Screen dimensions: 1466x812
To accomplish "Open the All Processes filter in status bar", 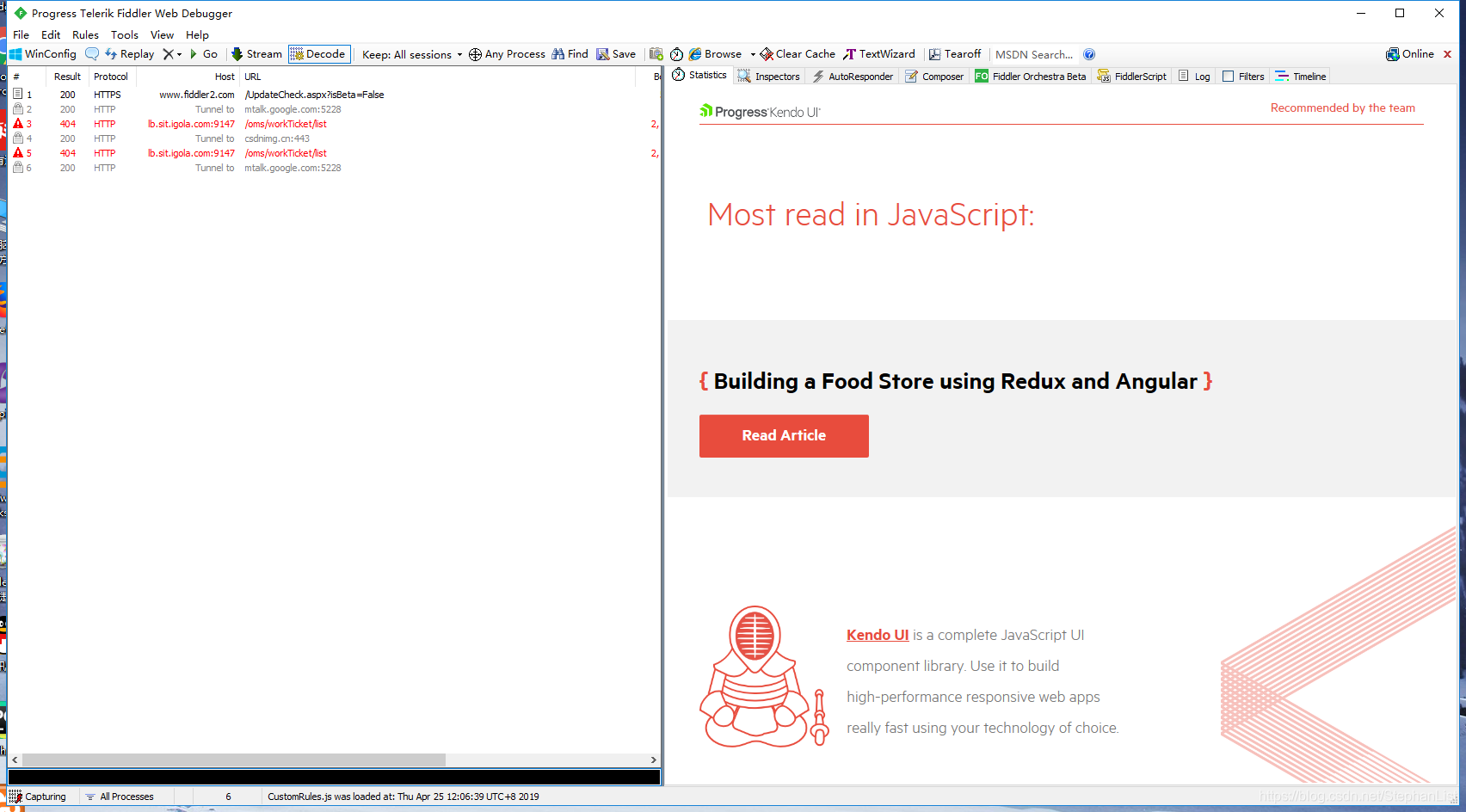I will pos(120,797).
